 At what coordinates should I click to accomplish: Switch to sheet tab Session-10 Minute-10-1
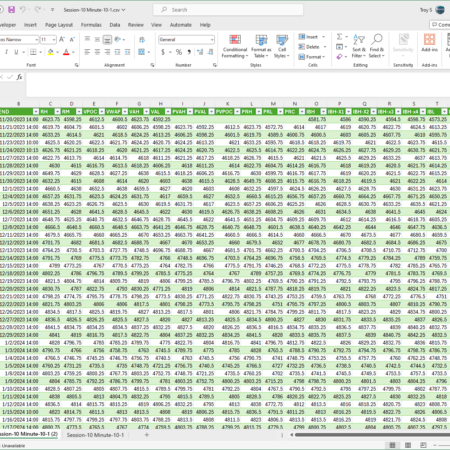(x=95, y=435)
